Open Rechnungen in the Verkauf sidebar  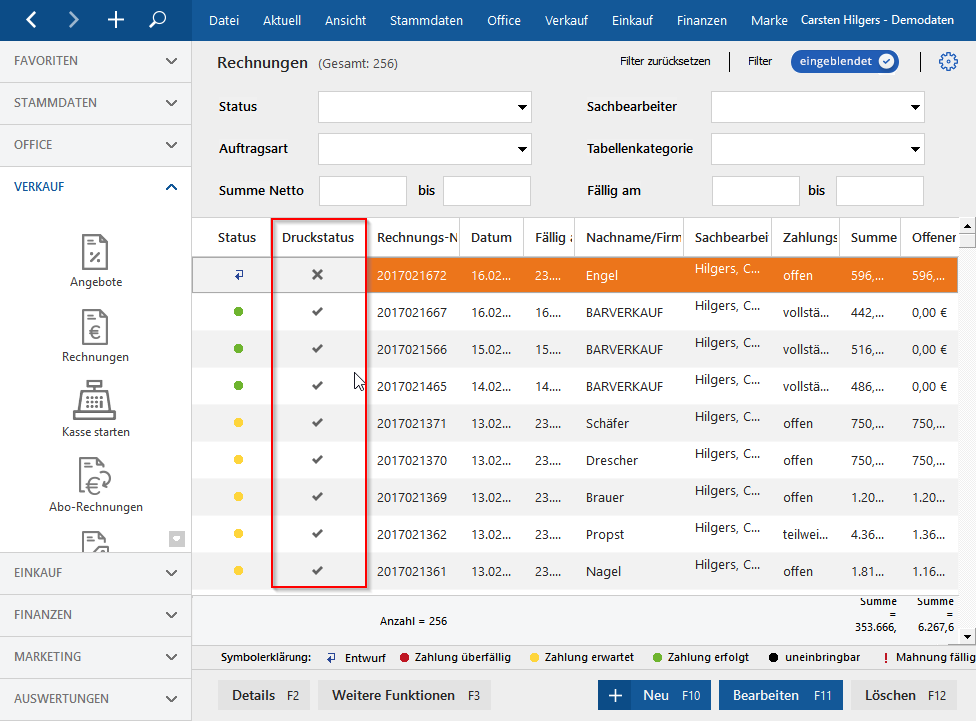[95, 336]
